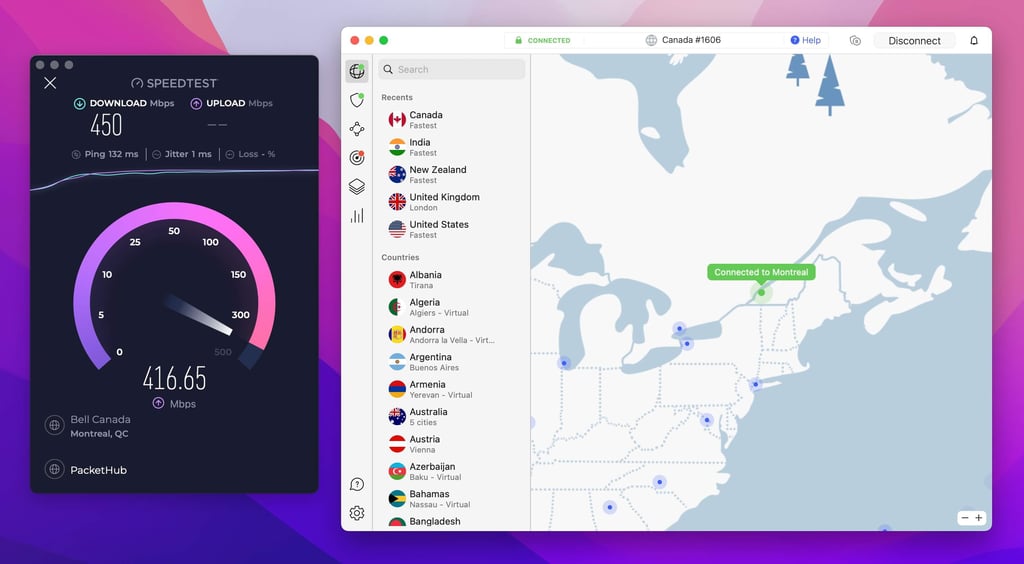Click the upload arrow icon in Speedtest
Image resolution: width=1024 pixels, height=564 pixels.
(196, 103)
